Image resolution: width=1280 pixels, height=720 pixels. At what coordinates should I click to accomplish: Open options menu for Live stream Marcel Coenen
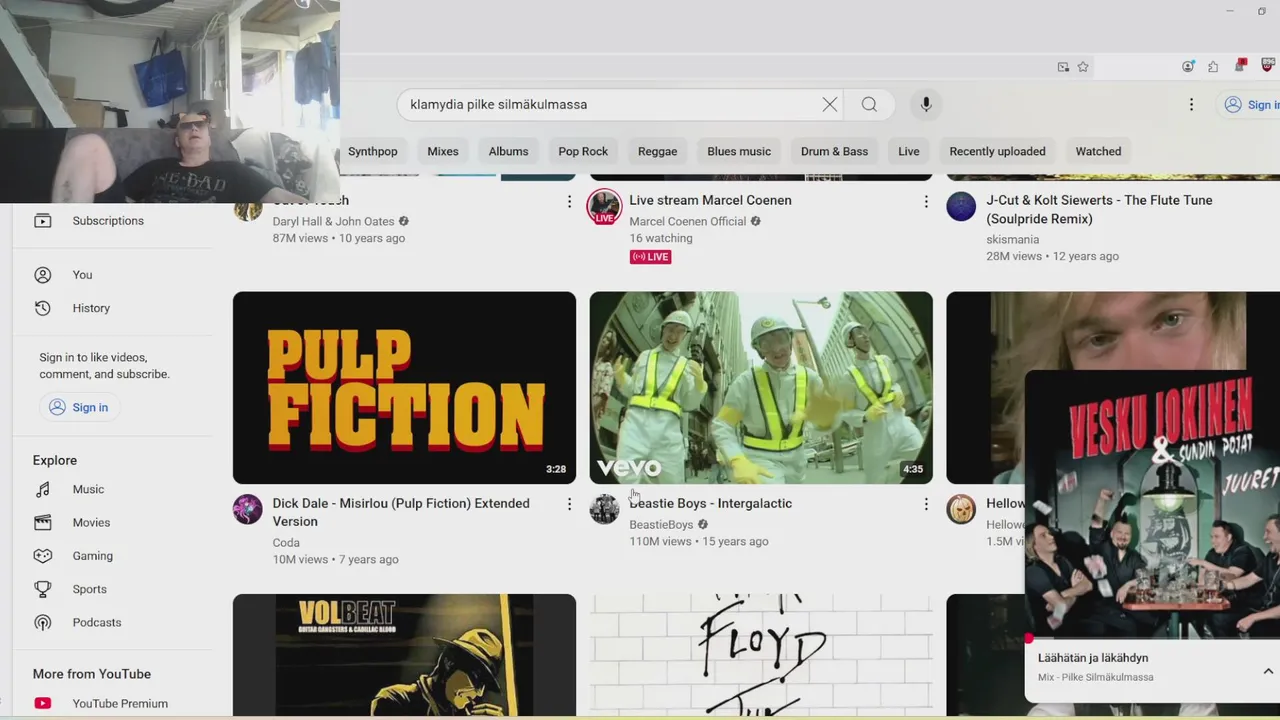pos(926,202)
